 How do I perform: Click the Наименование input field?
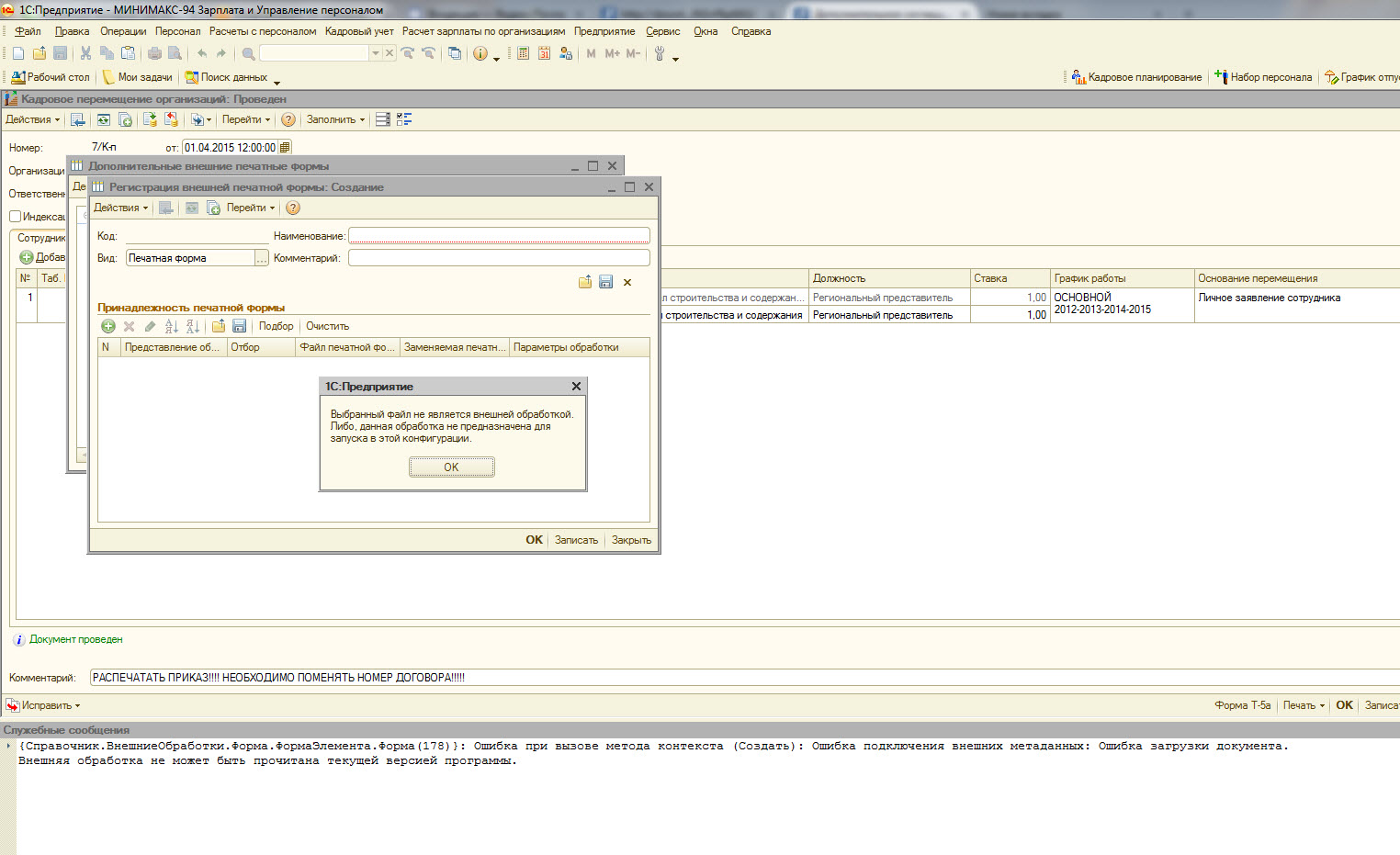pyautogui.click(x=499, y=236)
